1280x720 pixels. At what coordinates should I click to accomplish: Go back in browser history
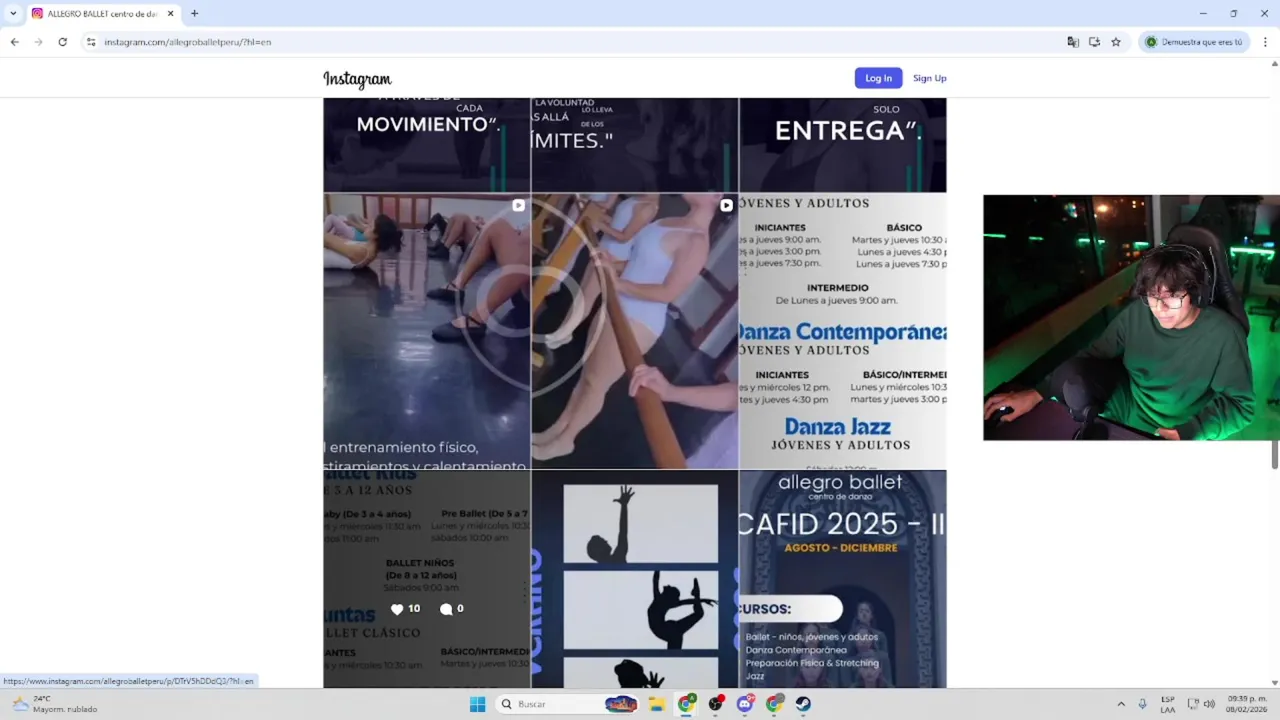coord(14,42)
